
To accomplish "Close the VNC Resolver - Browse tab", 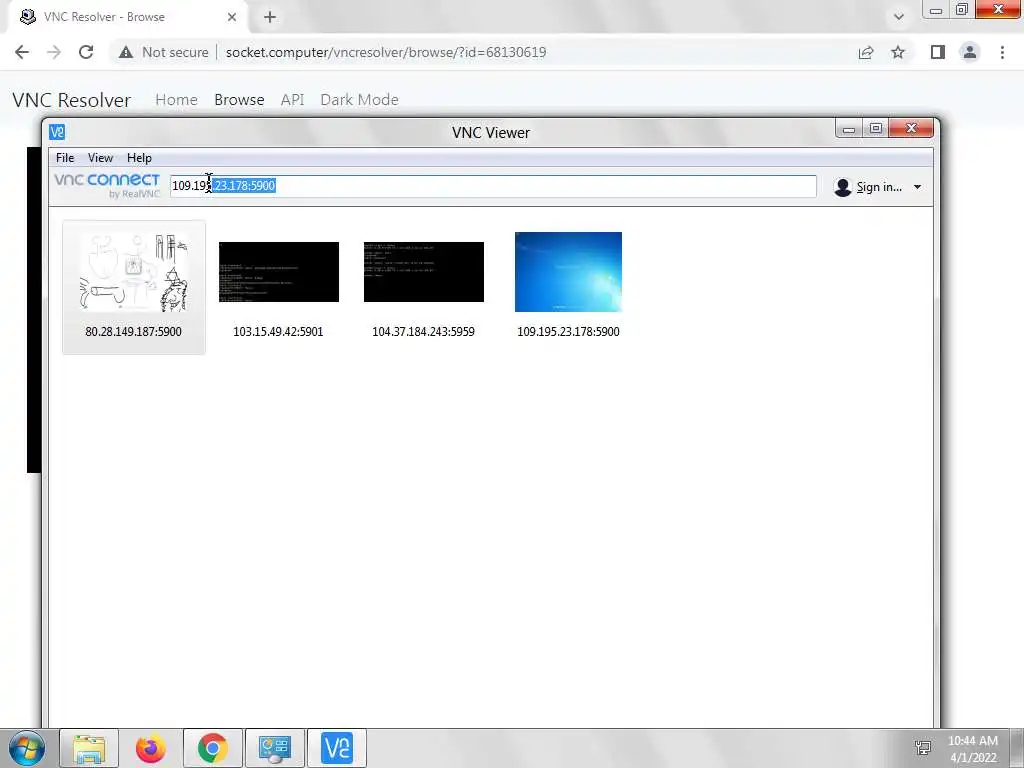I will point(232,17).
